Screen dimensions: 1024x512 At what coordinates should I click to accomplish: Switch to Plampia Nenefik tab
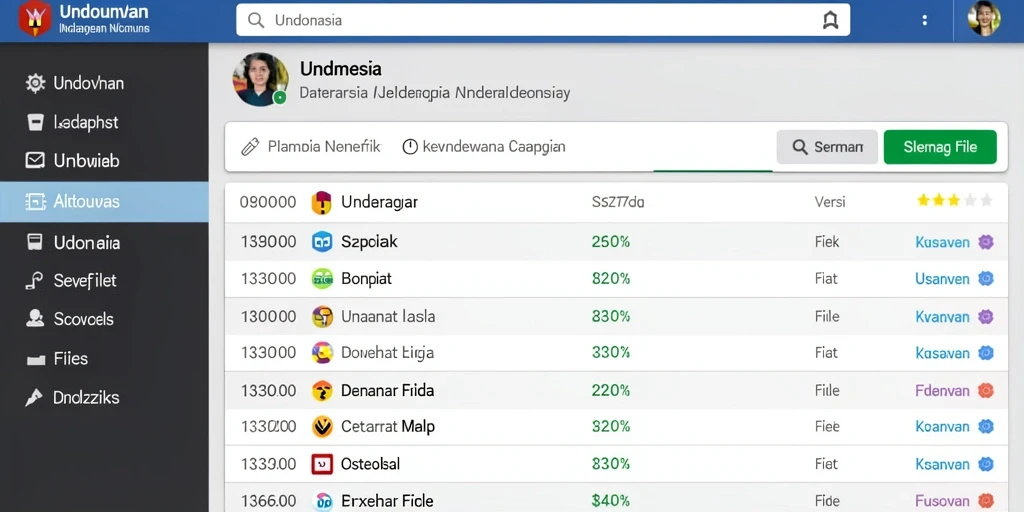(x=311, y=146)
